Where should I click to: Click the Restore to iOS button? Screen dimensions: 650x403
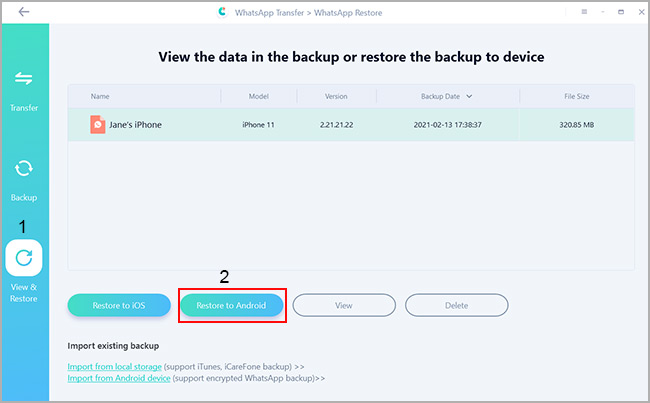[120, 304]
